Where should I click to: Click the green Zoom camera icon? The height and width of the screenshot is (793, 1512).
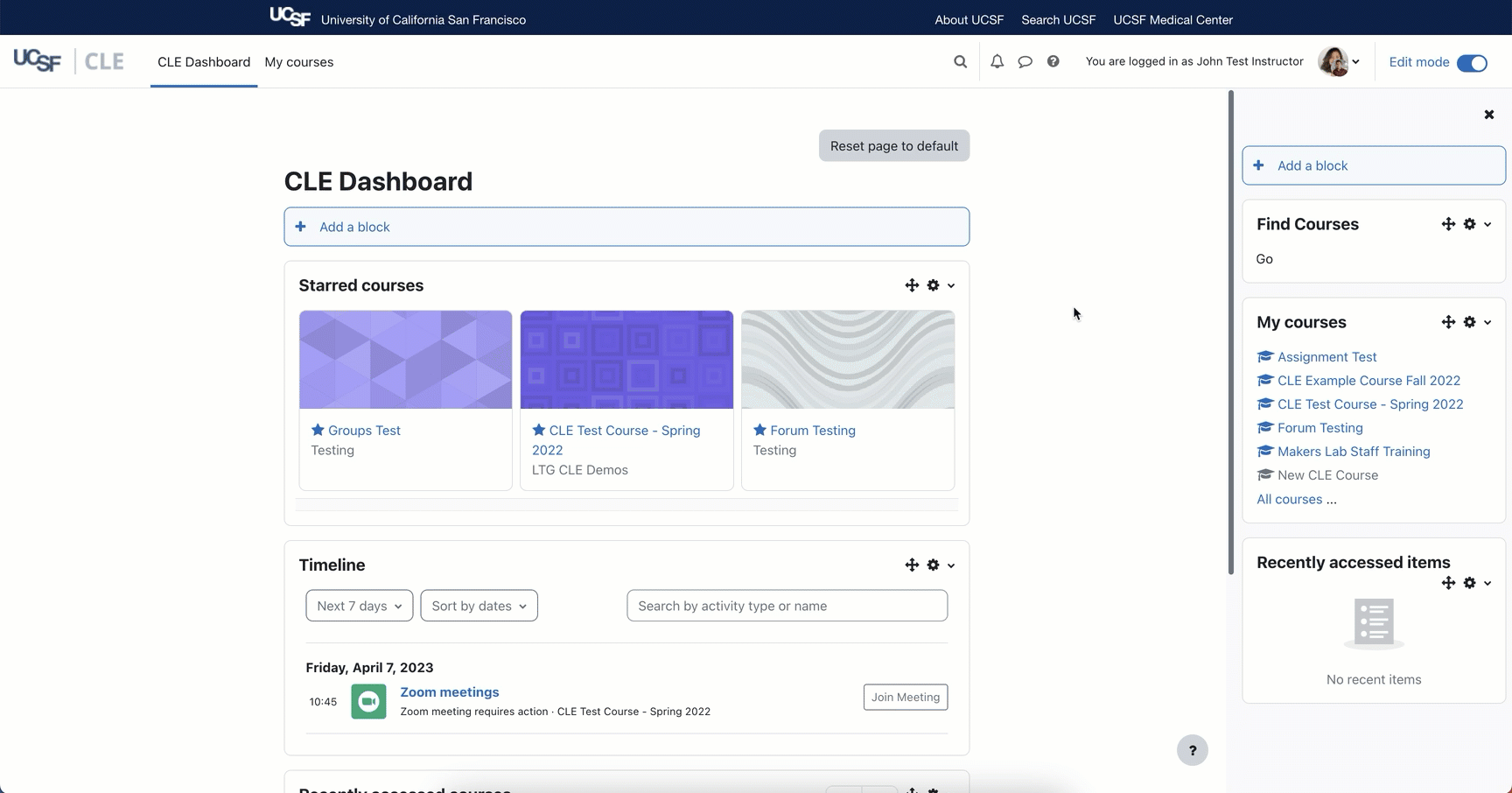coord(368,702)
